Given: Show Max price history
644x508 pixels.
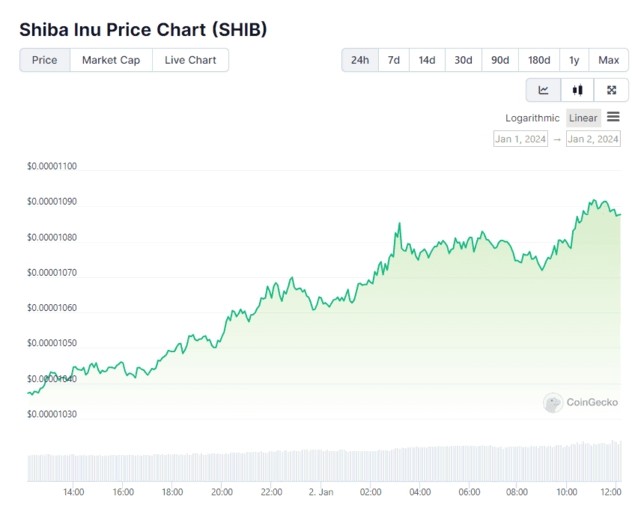Looking at the screenshot, I should (608, 60).
